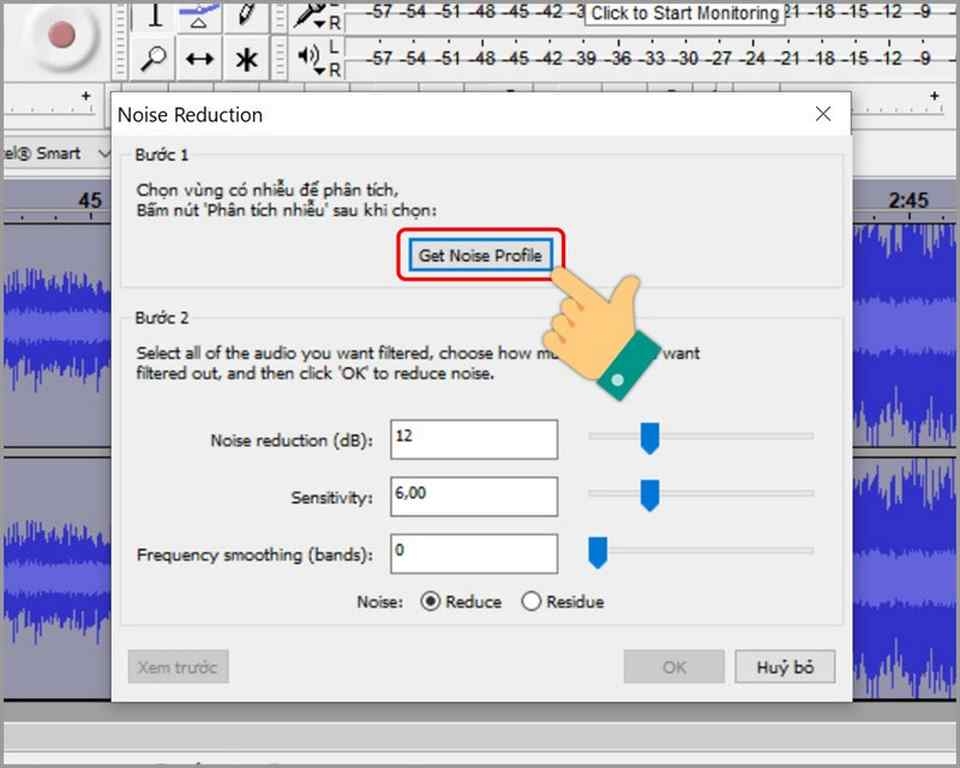Click the Huỷ bỏ cancel button

[785, 666]
